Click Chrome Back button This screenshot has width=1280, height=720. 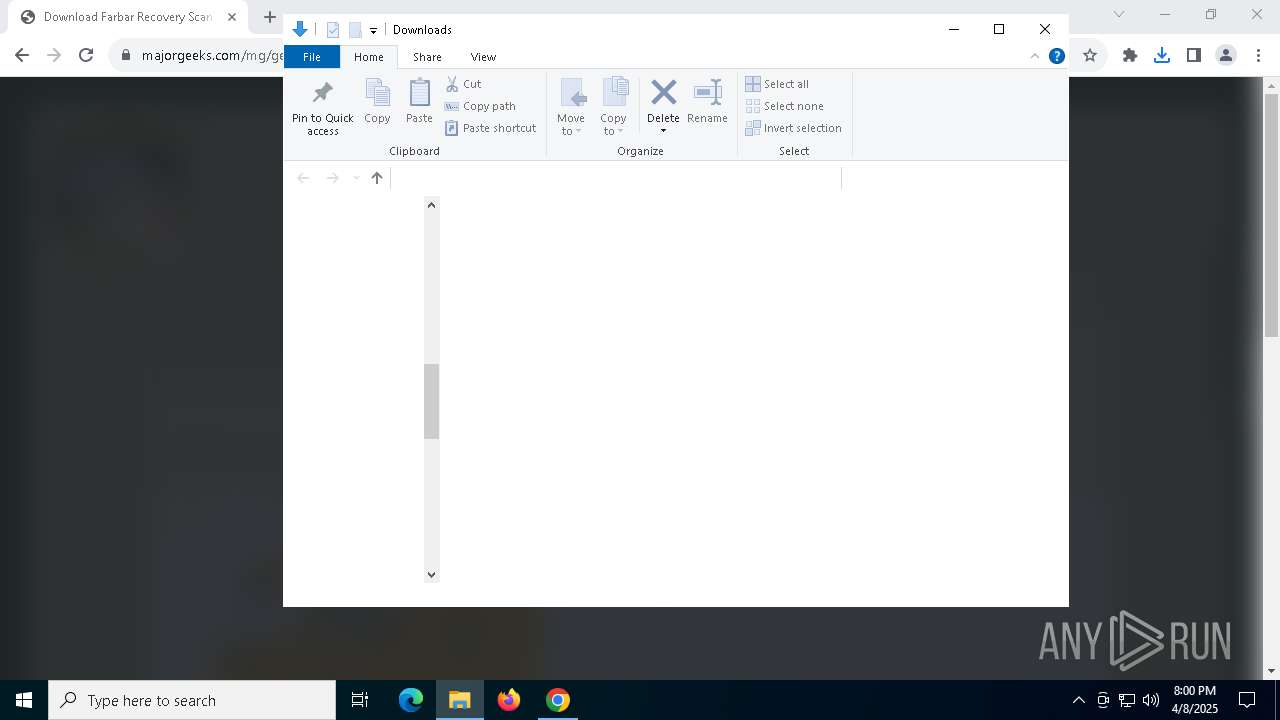coord(22,56)
